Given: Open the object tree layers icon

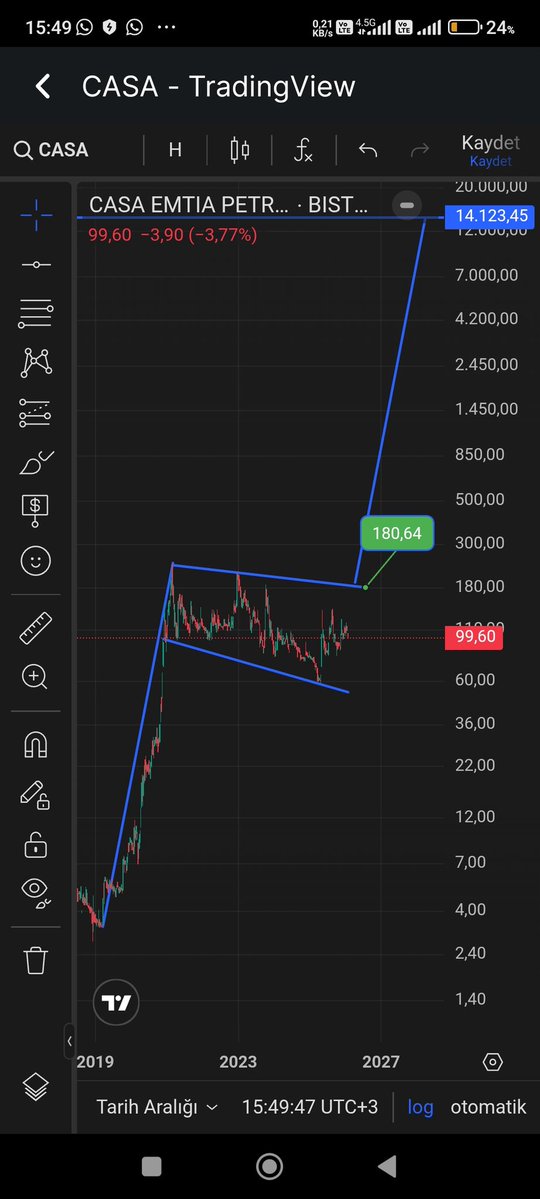Looking at the screenshot, I should pos(36,1086).
